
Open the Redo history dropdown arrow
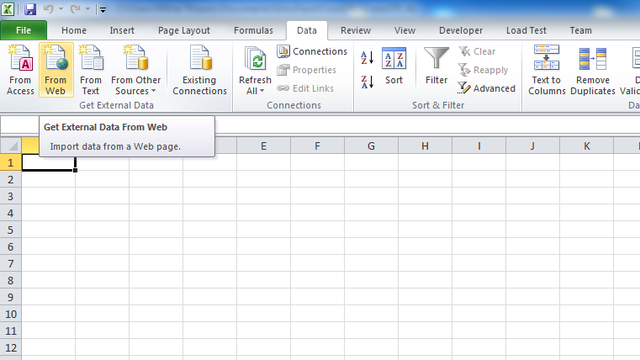[x=88, y=9]
